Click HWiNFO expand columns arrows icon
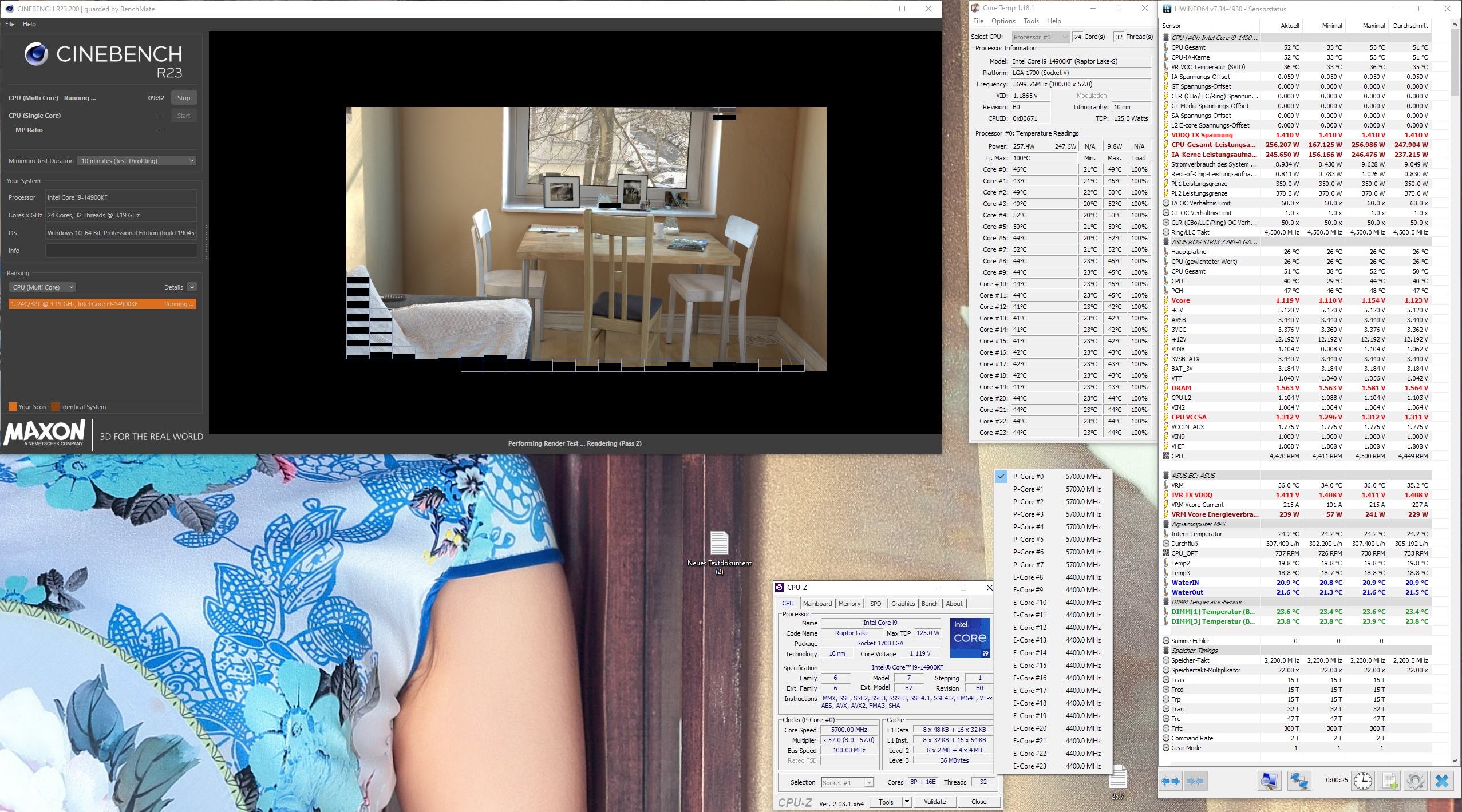The image size is (1462, 812). point(1171,781)
